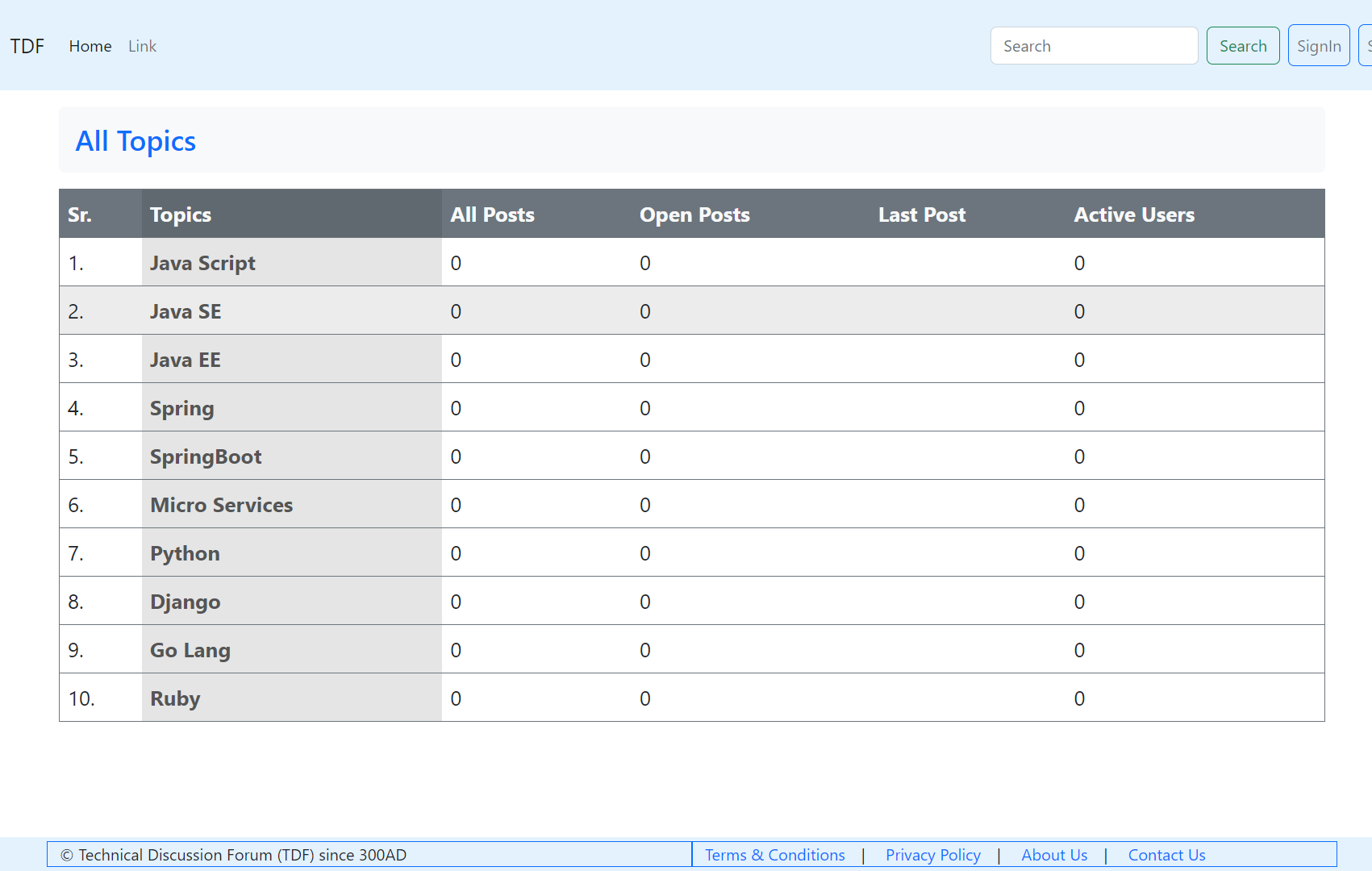Open the Spring topic

(182, 408)
